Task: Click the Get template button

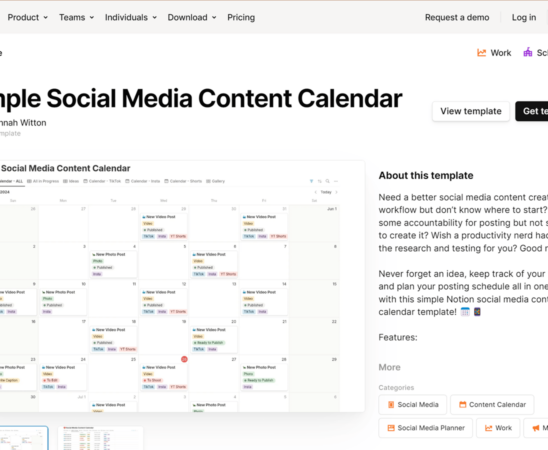Action: pos(532,111)
